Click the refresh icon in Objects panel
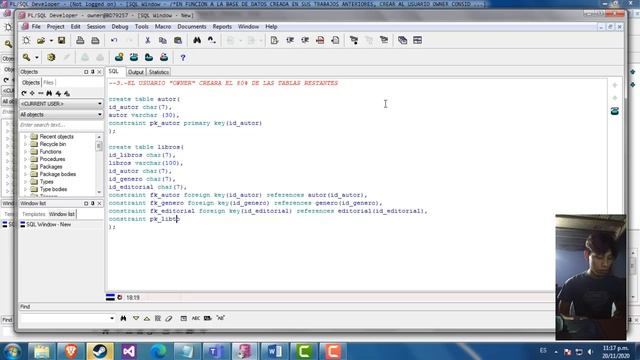This screenshot has width=640, height=360. pos(24,93)
